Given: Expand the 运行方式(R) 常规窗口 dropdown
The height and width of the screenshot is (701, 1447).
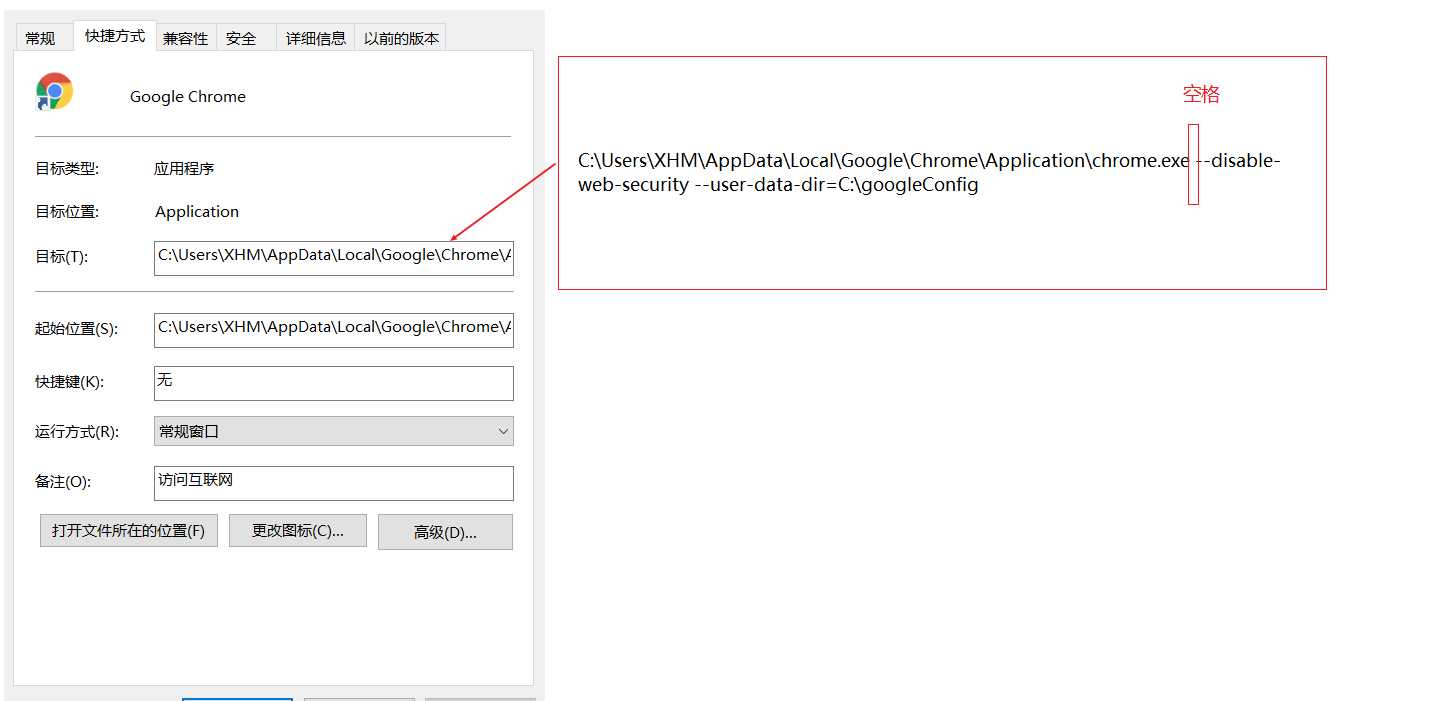Looking at the screenshot, I should pyautogui.click(x=334, y=431).
